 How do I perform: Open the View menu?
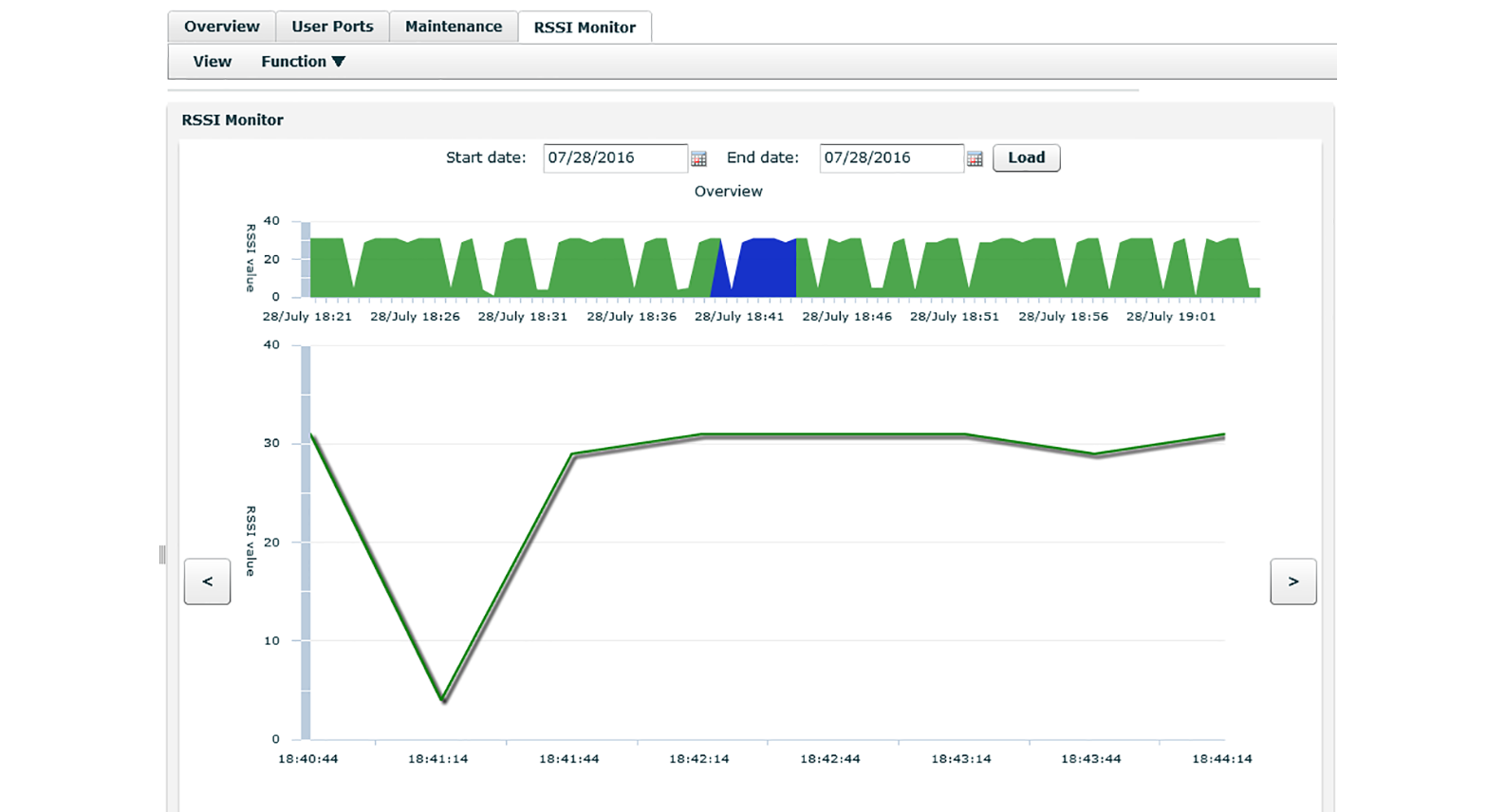pos(213,62)
